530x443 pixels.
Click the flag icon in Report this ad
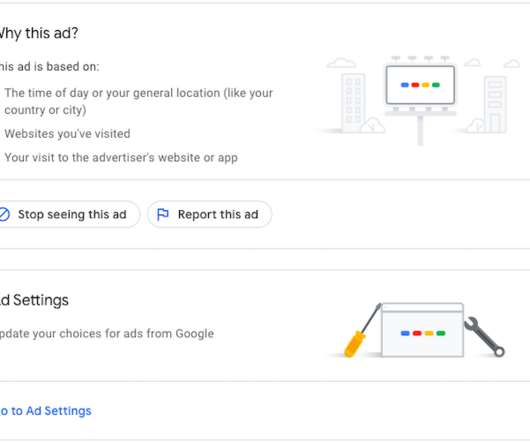click(163, 214)
